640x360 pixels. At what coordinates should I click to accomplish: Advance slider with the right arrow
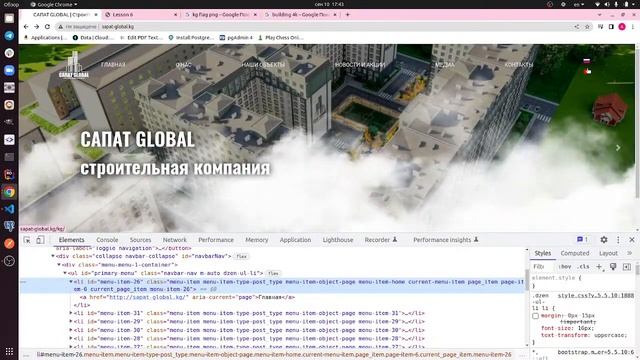[x=618, y=148]
